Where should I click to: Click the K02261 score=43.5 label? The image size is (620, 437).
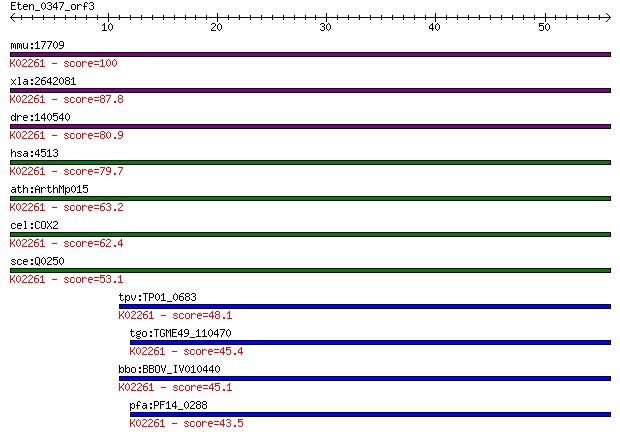tap(186, 423)
